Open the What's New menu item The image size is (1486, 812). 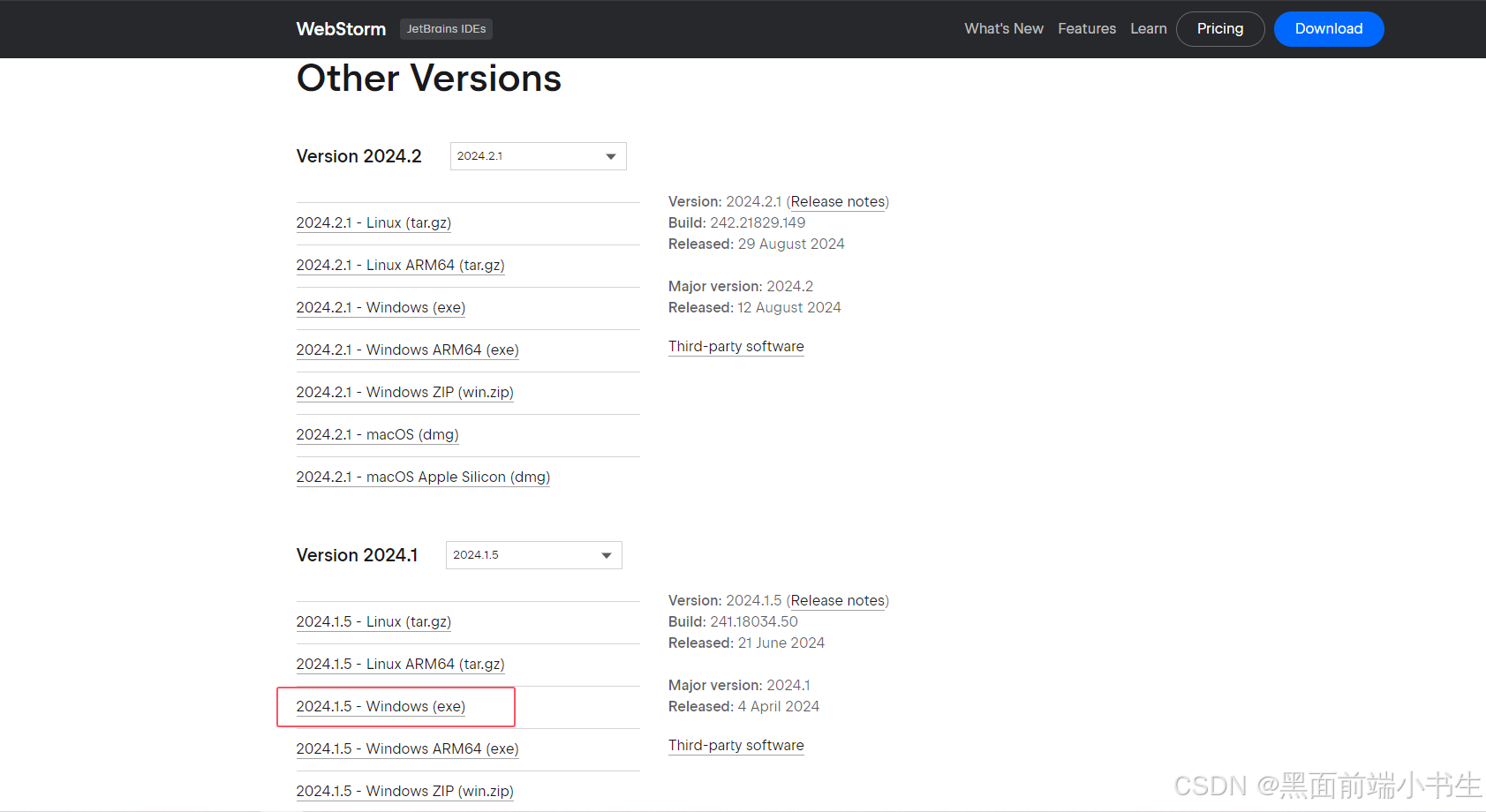[x=1004, y=29]
